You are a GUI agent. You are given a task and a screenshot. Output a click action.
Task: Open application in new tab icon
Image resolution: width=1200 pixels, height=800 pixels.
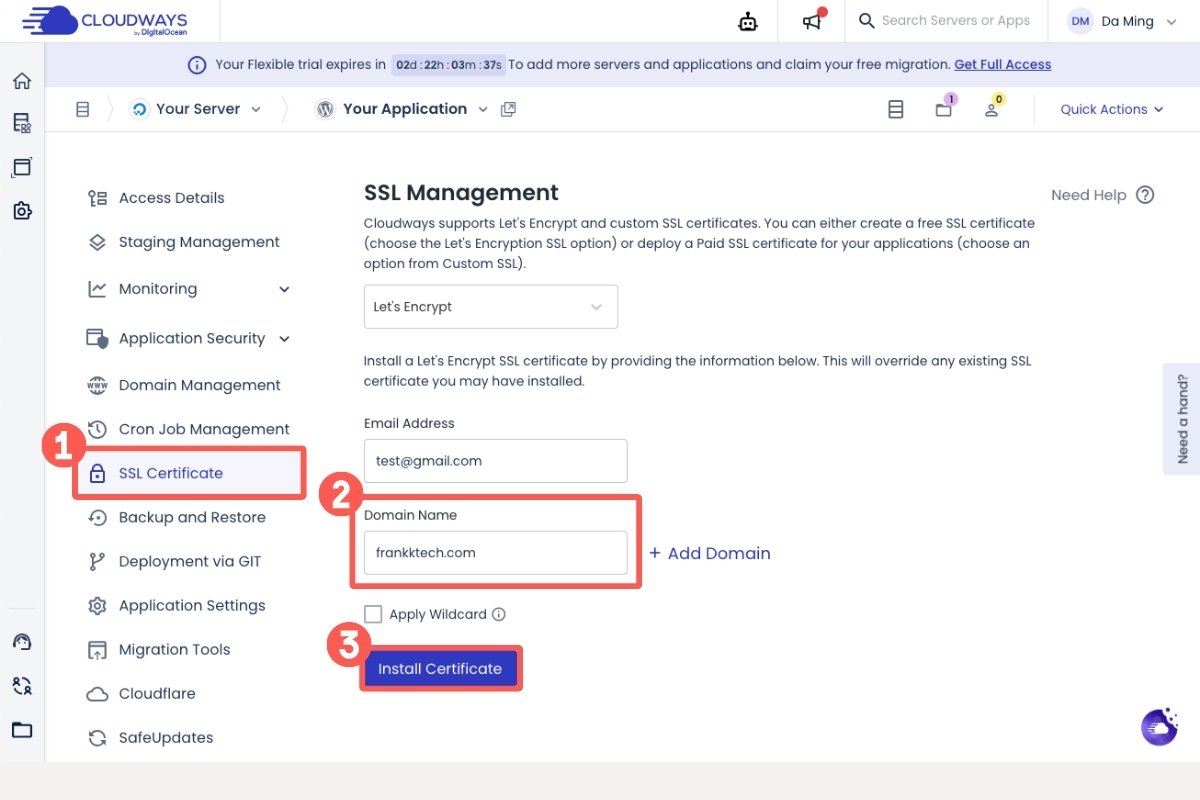tap(508, 109)
